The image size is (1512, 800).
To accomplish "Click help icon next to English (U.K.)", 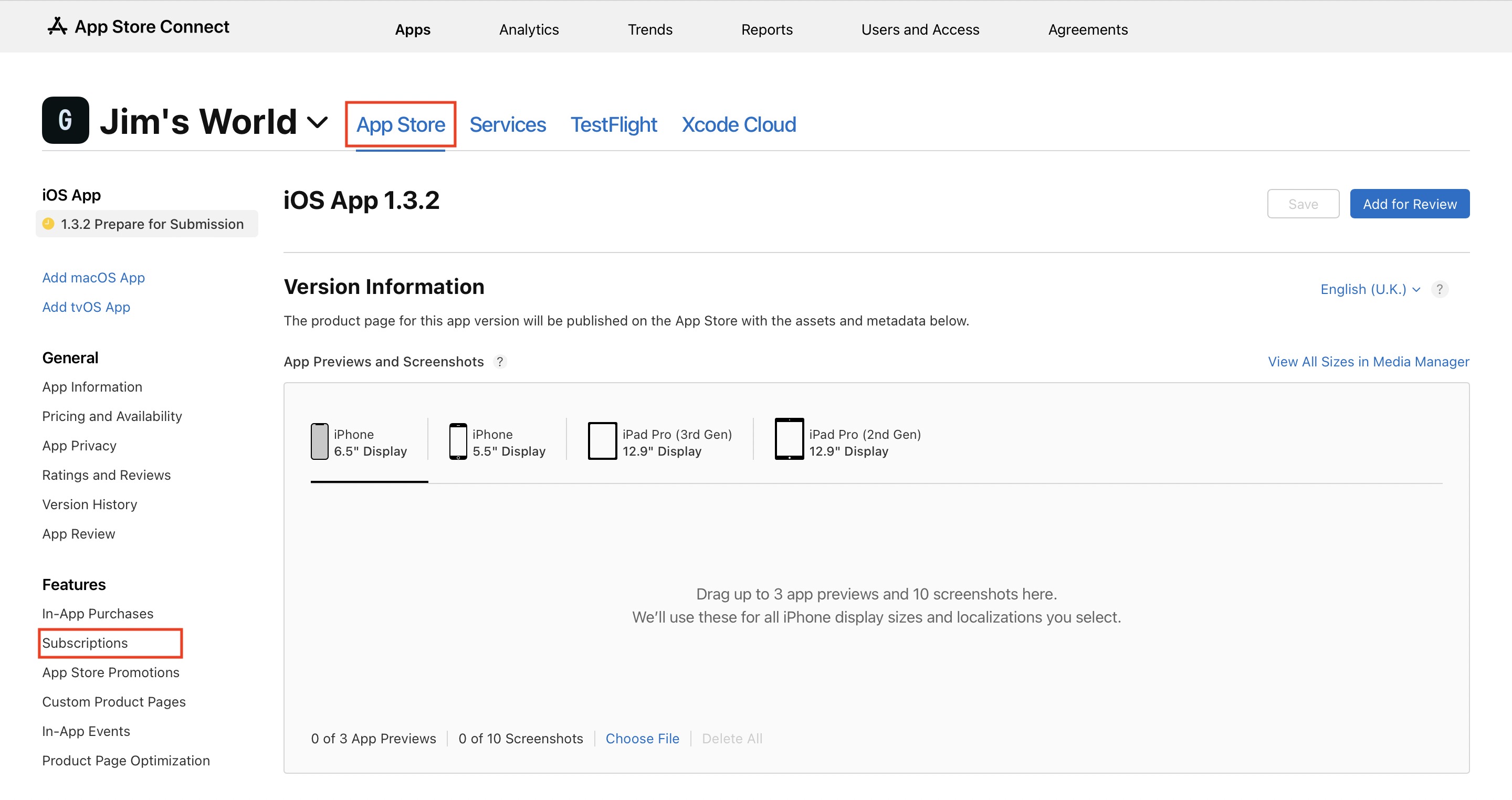I will 1439,289.
